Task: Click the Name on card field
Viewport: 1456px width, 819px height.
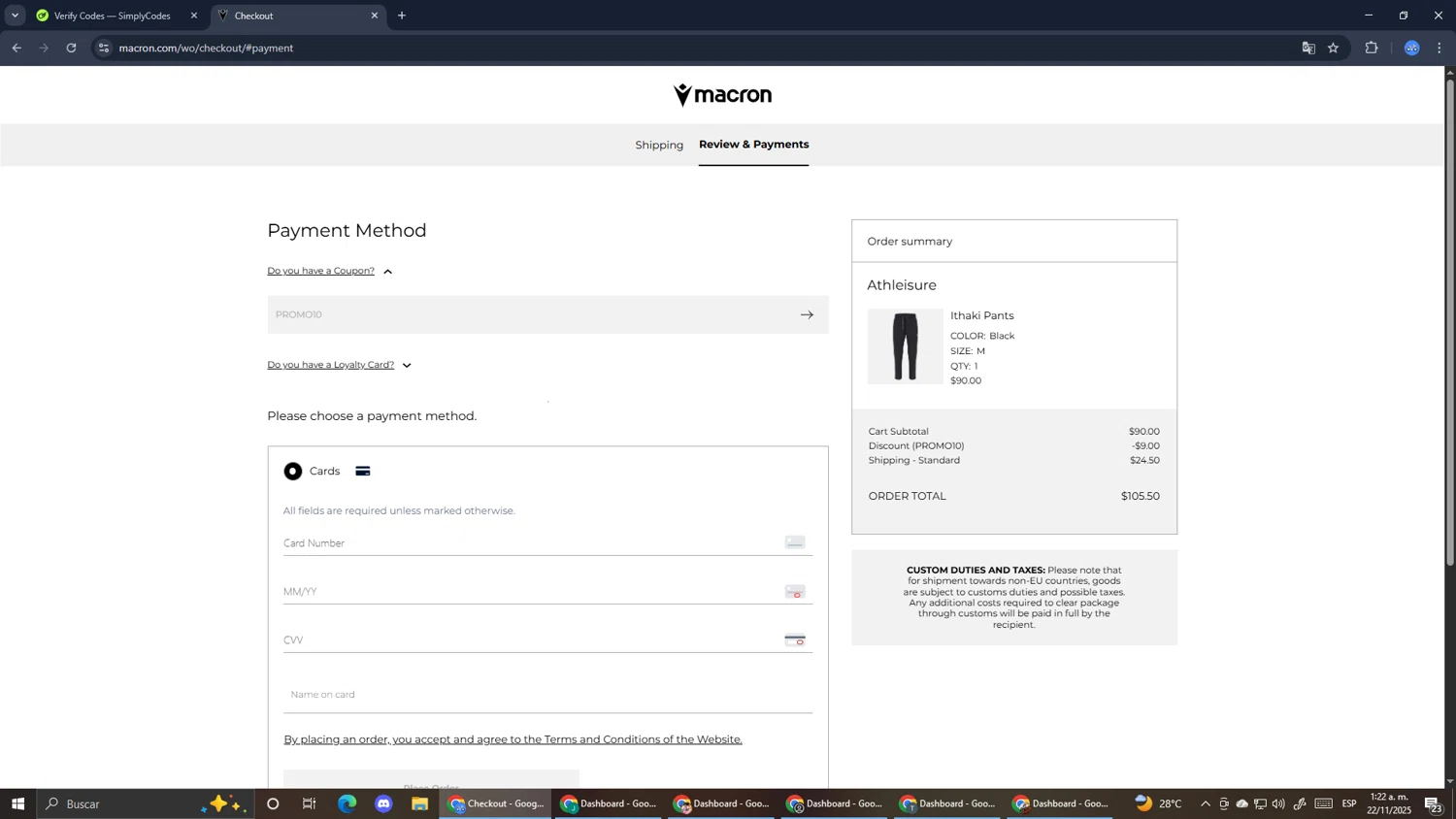Action: [547, 695]
